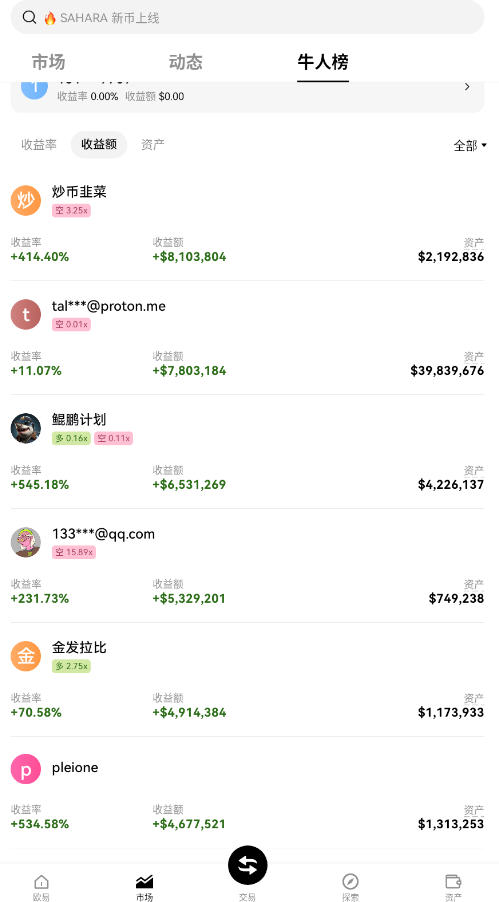Switch to the 动态 tab

click(185, 62)
